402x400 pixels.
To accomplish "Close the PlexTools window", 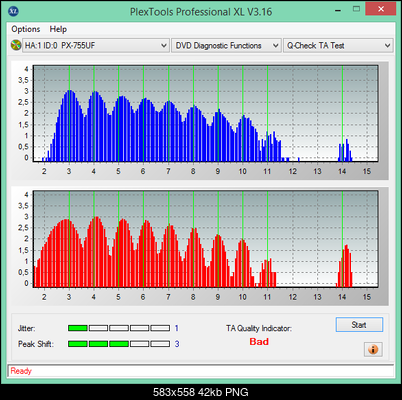I will (381, 9).
